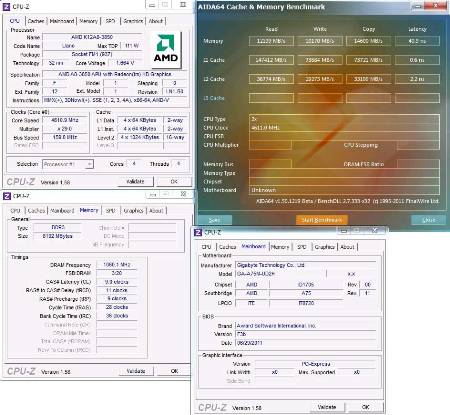The width and height of the screenshot is (450, 415).
Task: Click the Code Name value Llano
Action: tap(68, 46)
